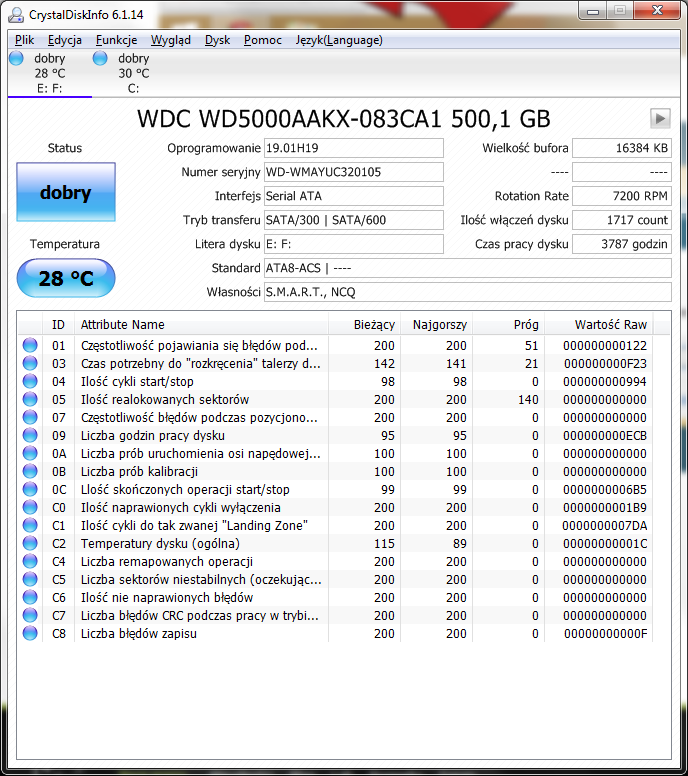This screenshot has width=688, height=776.
Task: Open the Plik menu
Action: pos(24,40)
